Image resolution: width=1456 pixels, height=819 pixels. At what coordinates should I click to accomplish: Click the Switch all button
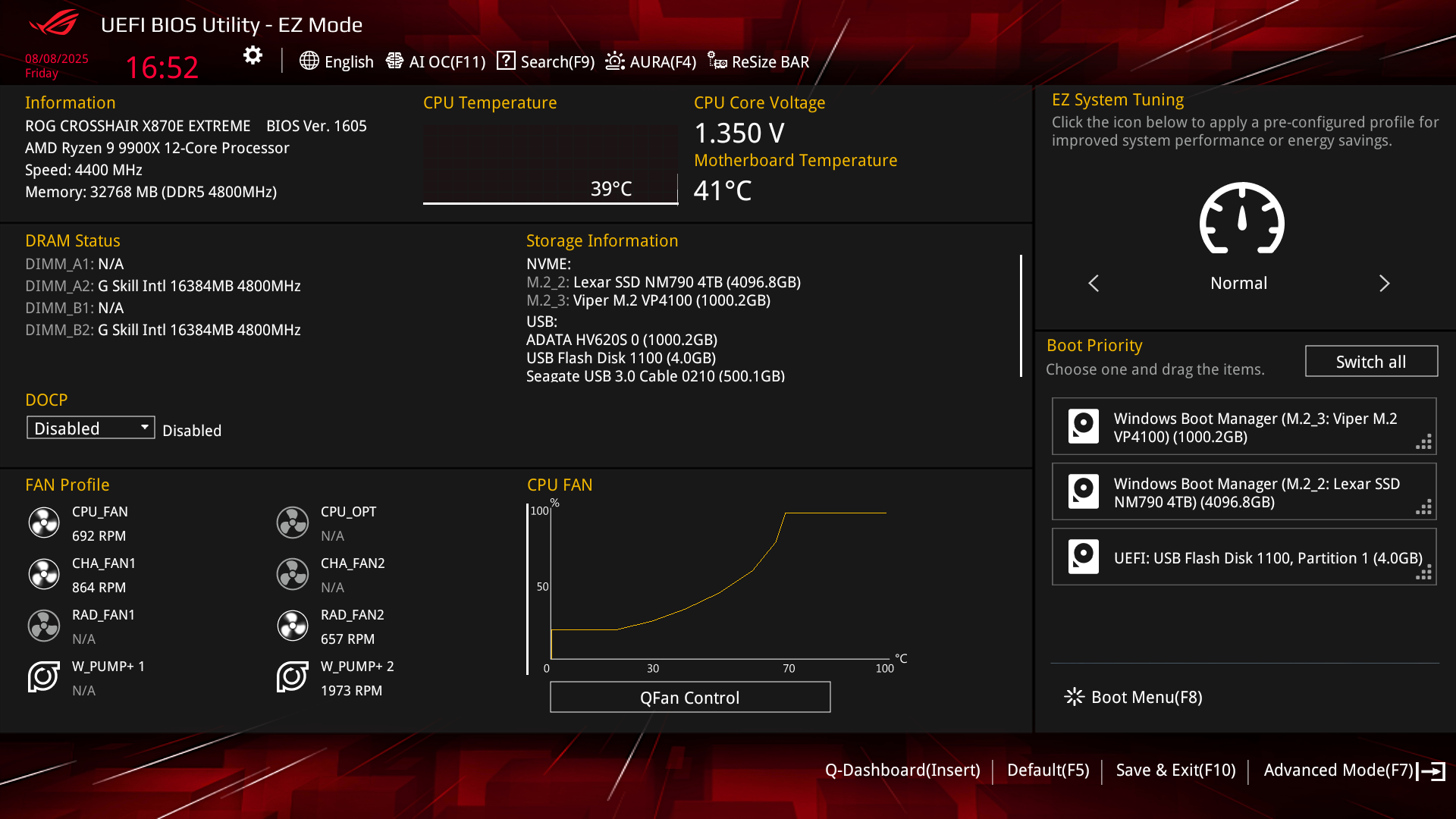1371,361
